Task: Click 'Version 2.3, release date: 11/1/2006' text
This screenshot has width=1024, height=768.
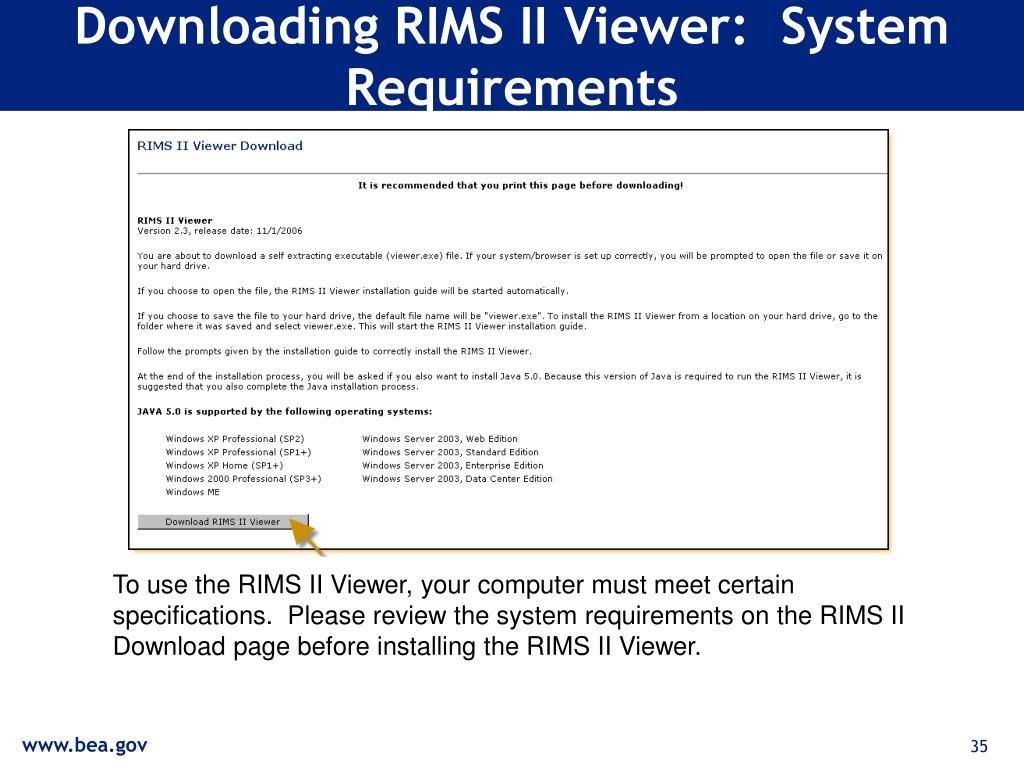Action: (x=219, y=231)
